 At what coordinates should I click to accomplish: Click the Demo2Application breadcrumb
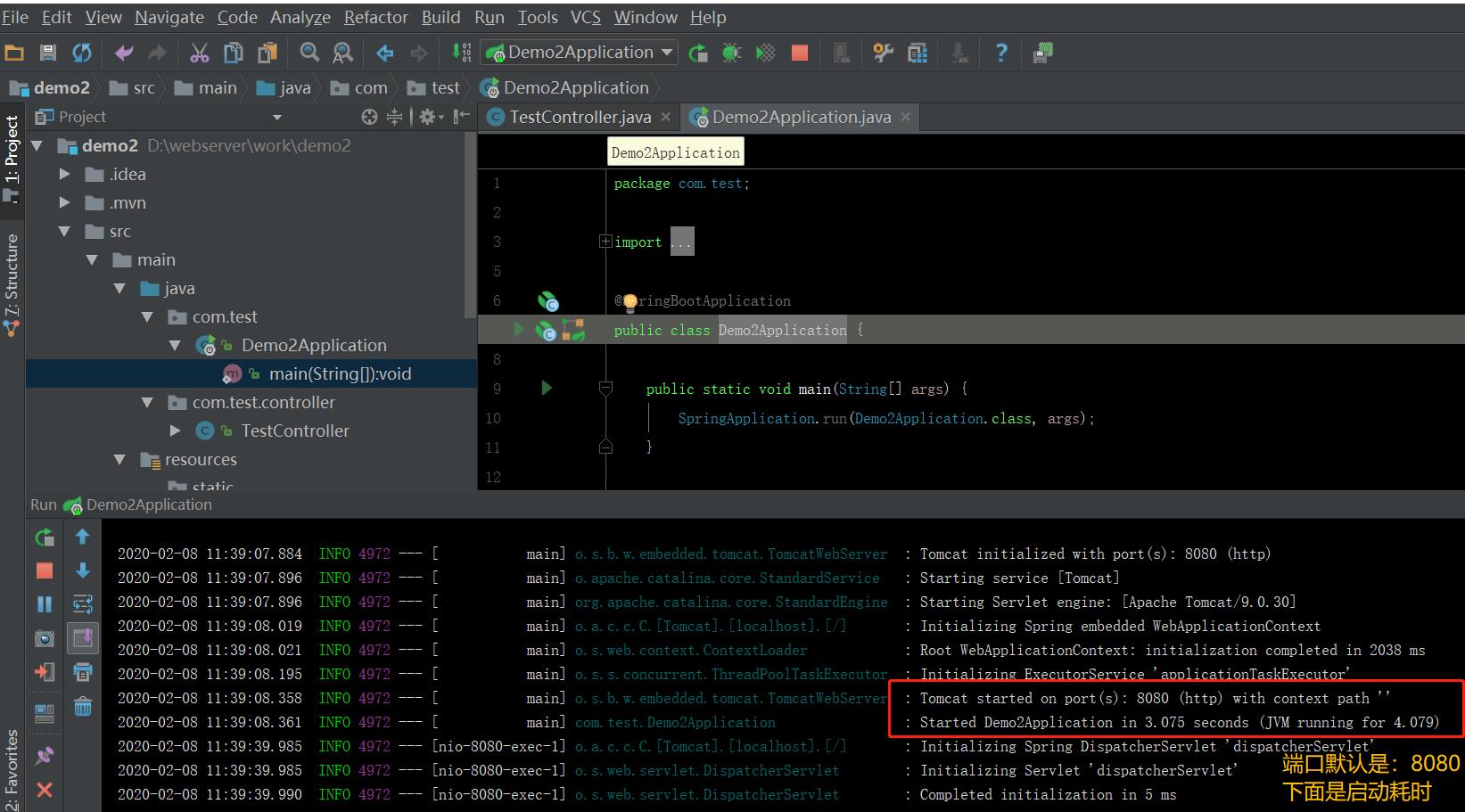pyautogui.click(x=564, y=87)
